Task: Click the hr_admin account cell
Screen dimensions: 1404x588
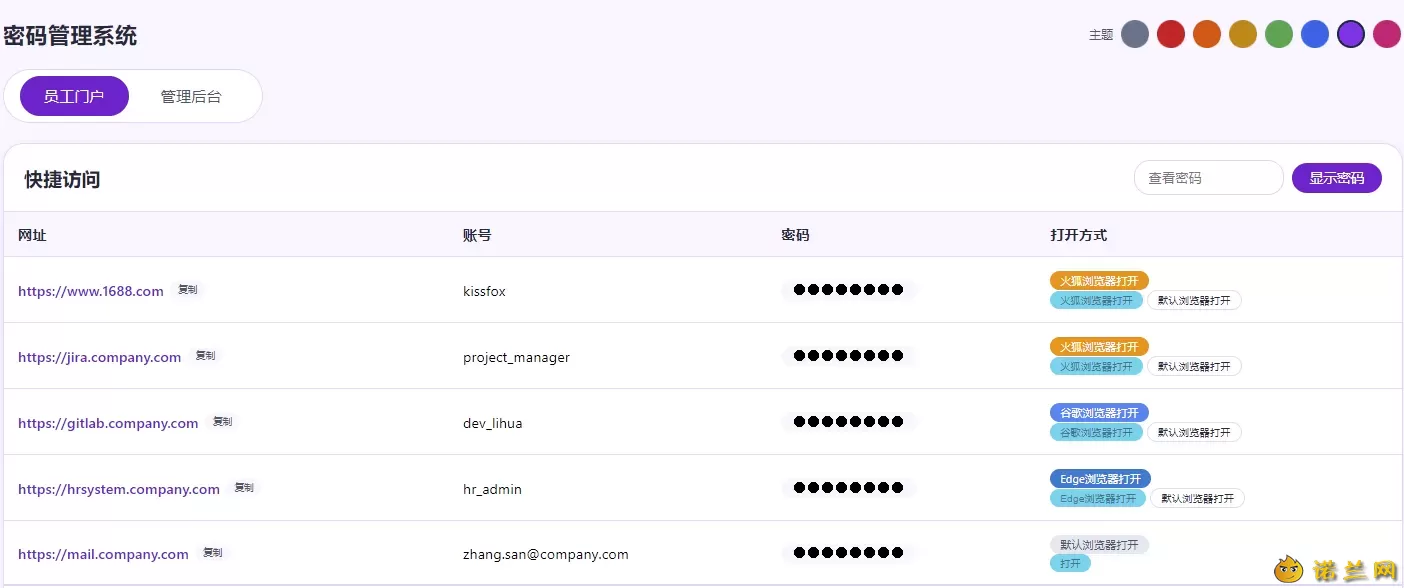Action: 492,489
